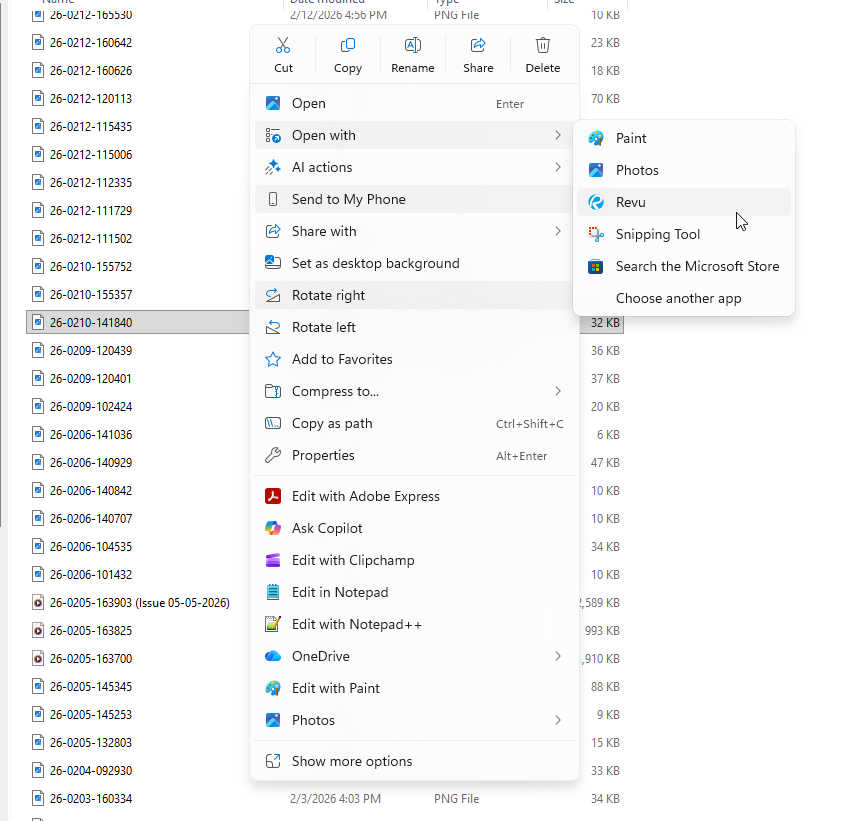Click the 47 KB size cell
This screenshot has width=859, height=821.
[605, 462]
